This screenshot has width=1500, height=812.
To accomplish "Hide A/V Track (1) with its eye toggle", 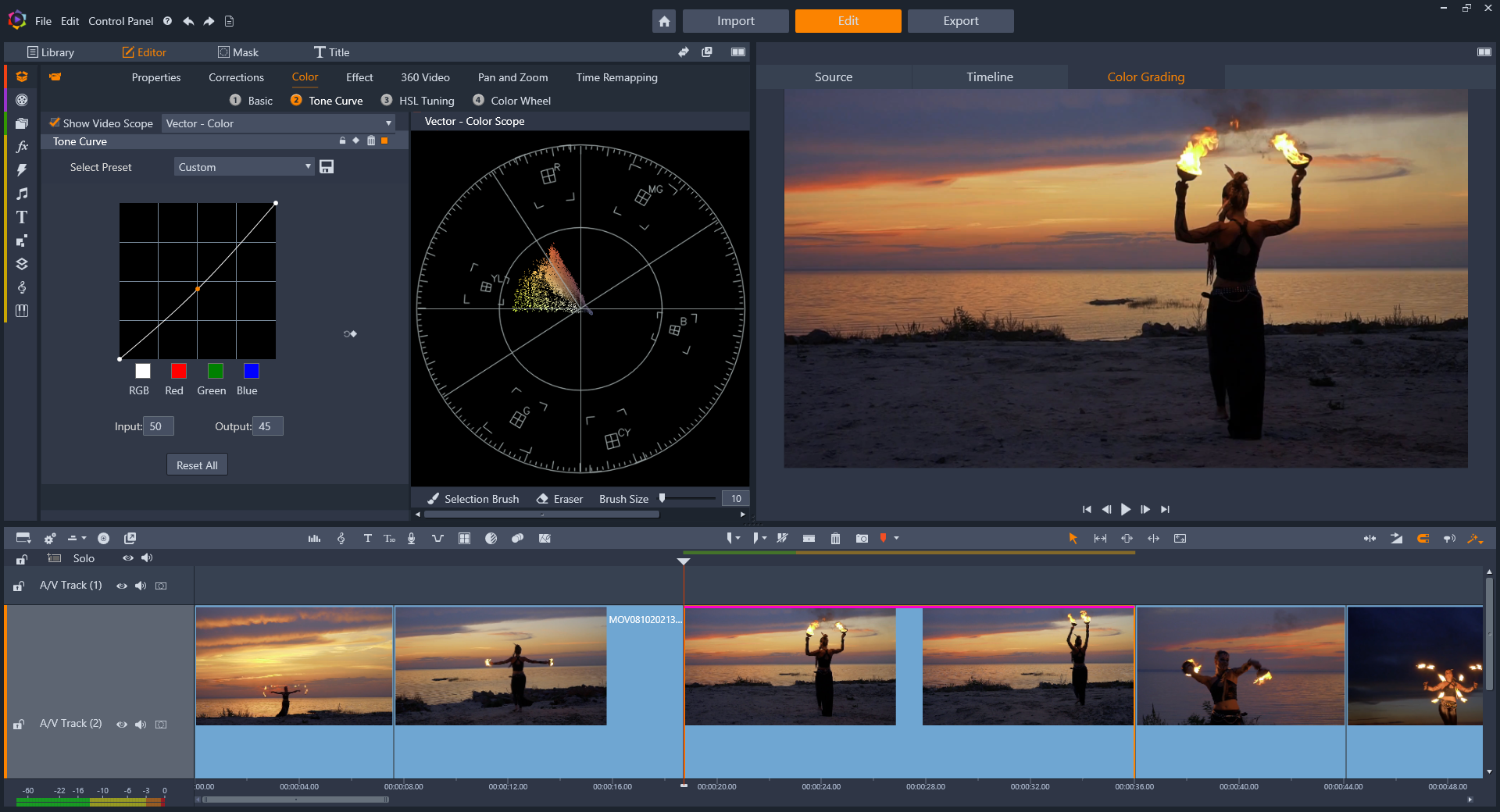I will (x=122, y=586).
